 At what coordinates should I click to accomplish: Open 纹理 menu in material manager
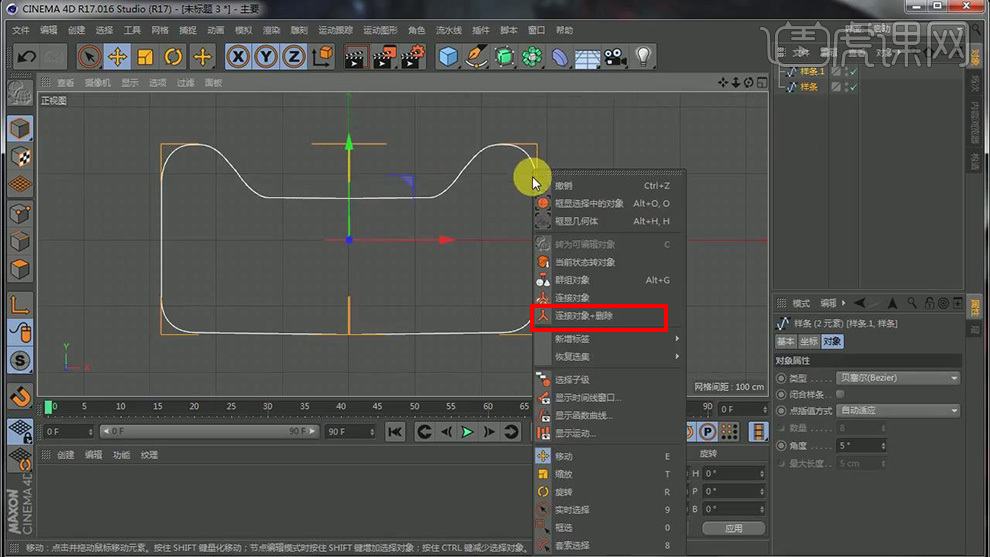coord(149,455)
